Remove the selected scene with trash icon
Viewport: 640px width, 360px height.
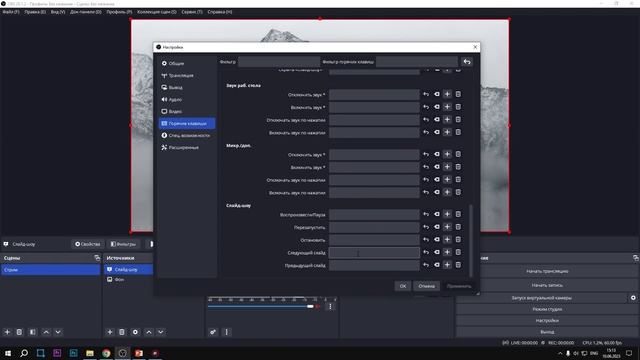pyautogui.click(x=19, y=332)
